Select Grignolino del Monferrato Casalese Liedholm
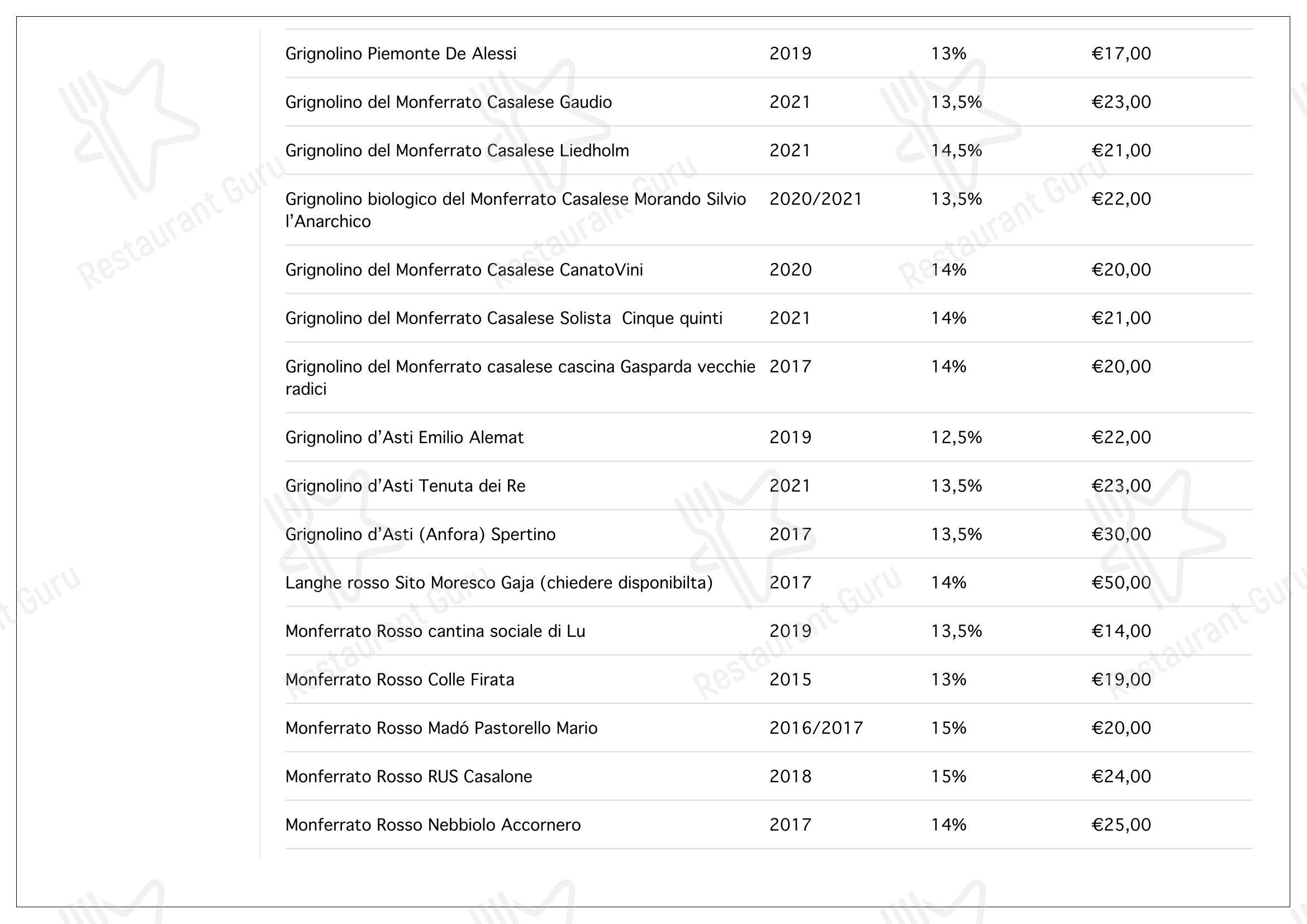Screen dimensions: 1307x924 pos(457,151)
